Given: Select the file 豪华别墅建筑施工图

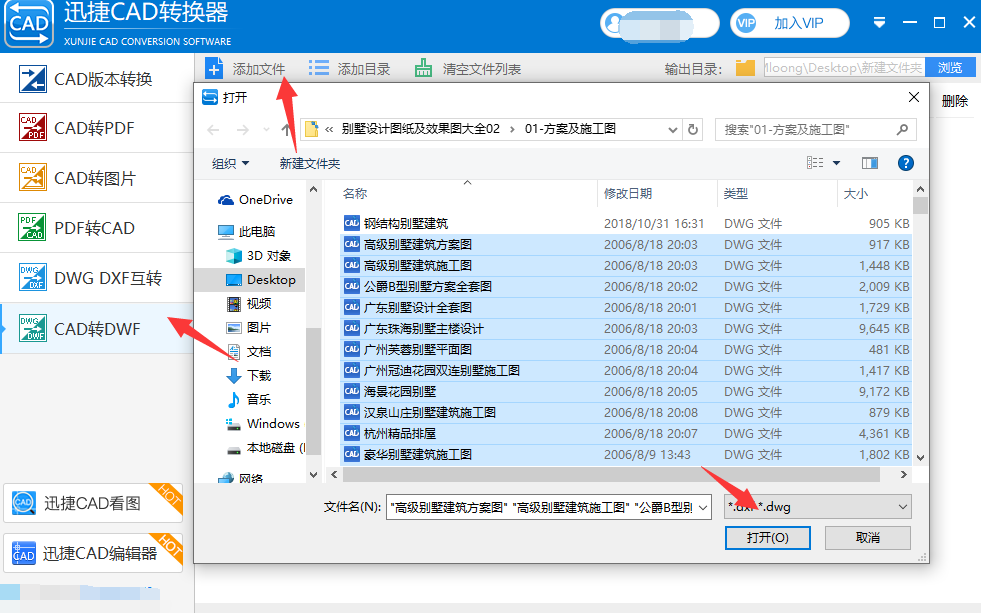Looking at the screenshot, I should point(626,455).
